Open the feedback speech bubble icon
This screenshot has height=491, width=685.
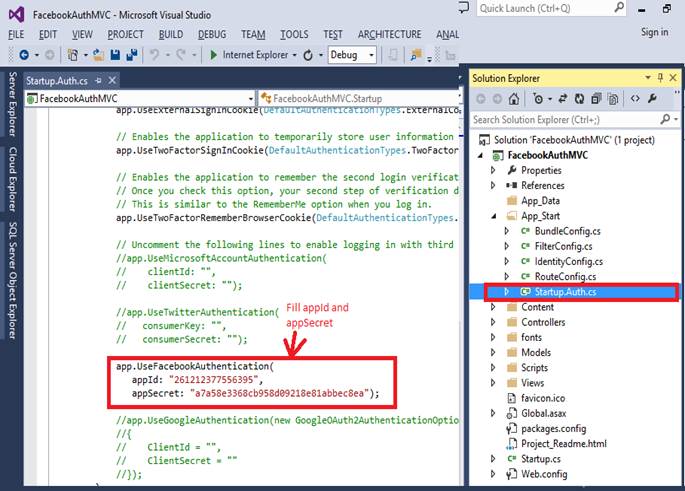(x=464, y=7)
